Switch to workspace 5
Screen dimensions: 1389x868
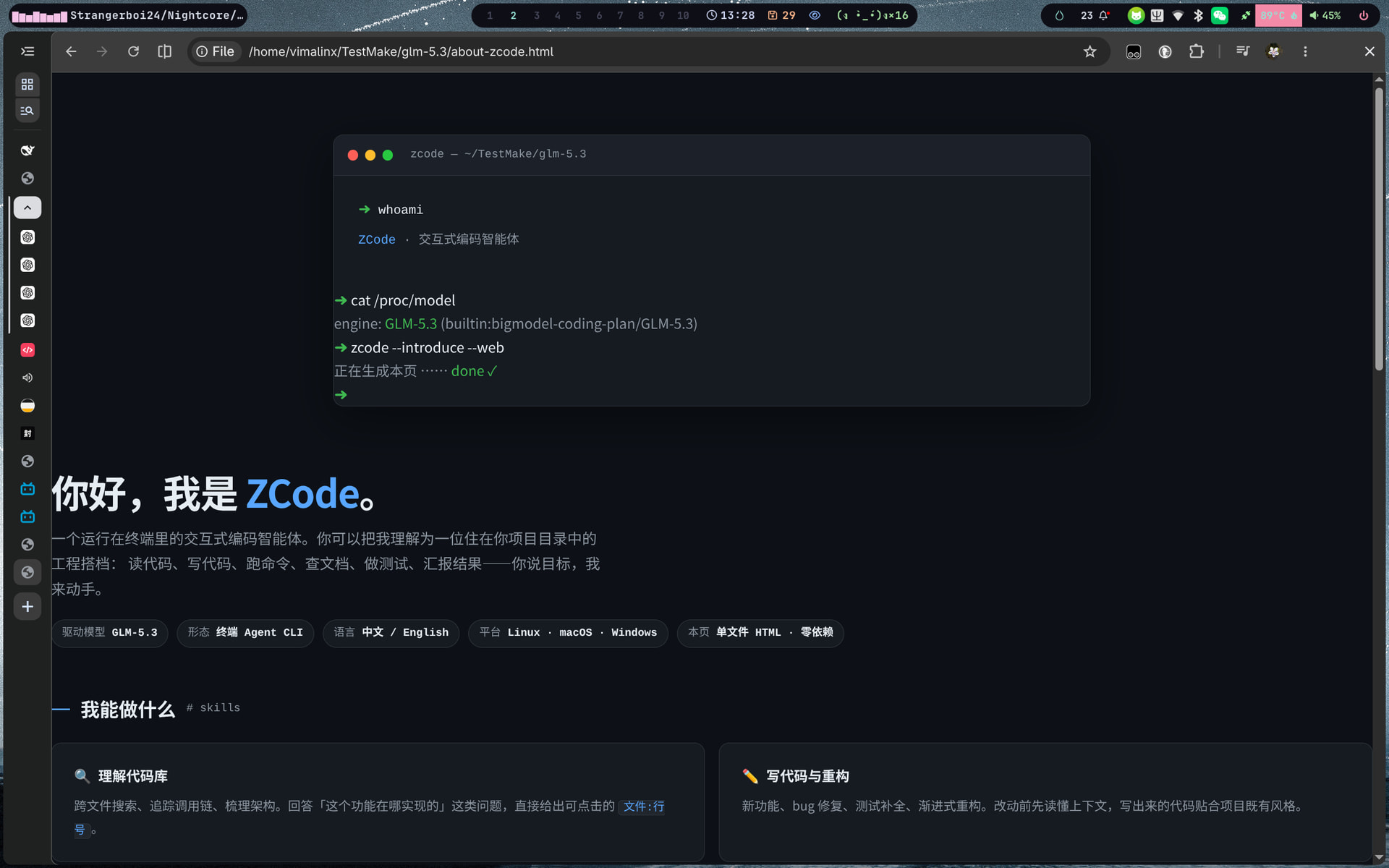(x=578, y=15)
